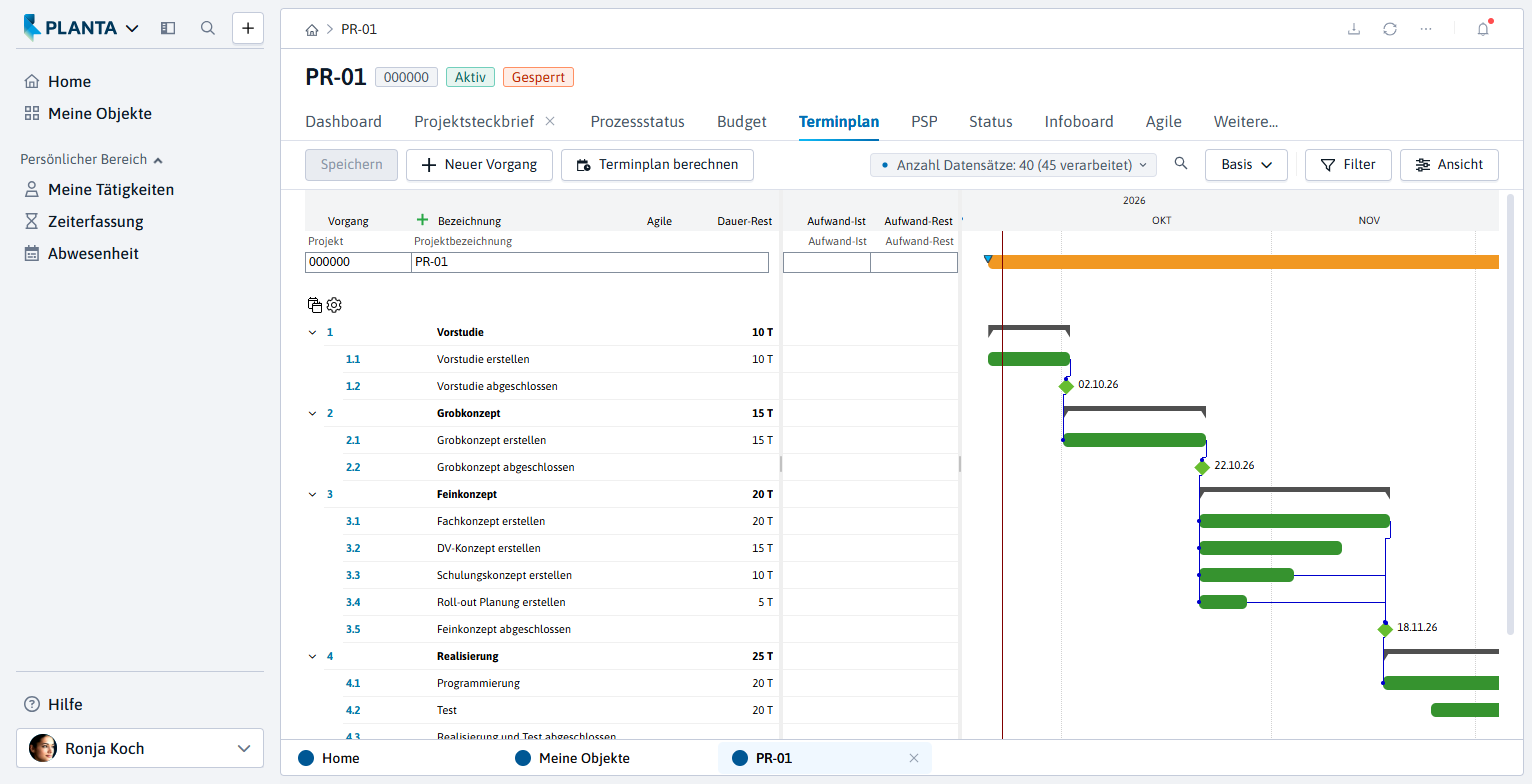
Task: Open the gear settings icon above the task list
Action: pos(334,305)
